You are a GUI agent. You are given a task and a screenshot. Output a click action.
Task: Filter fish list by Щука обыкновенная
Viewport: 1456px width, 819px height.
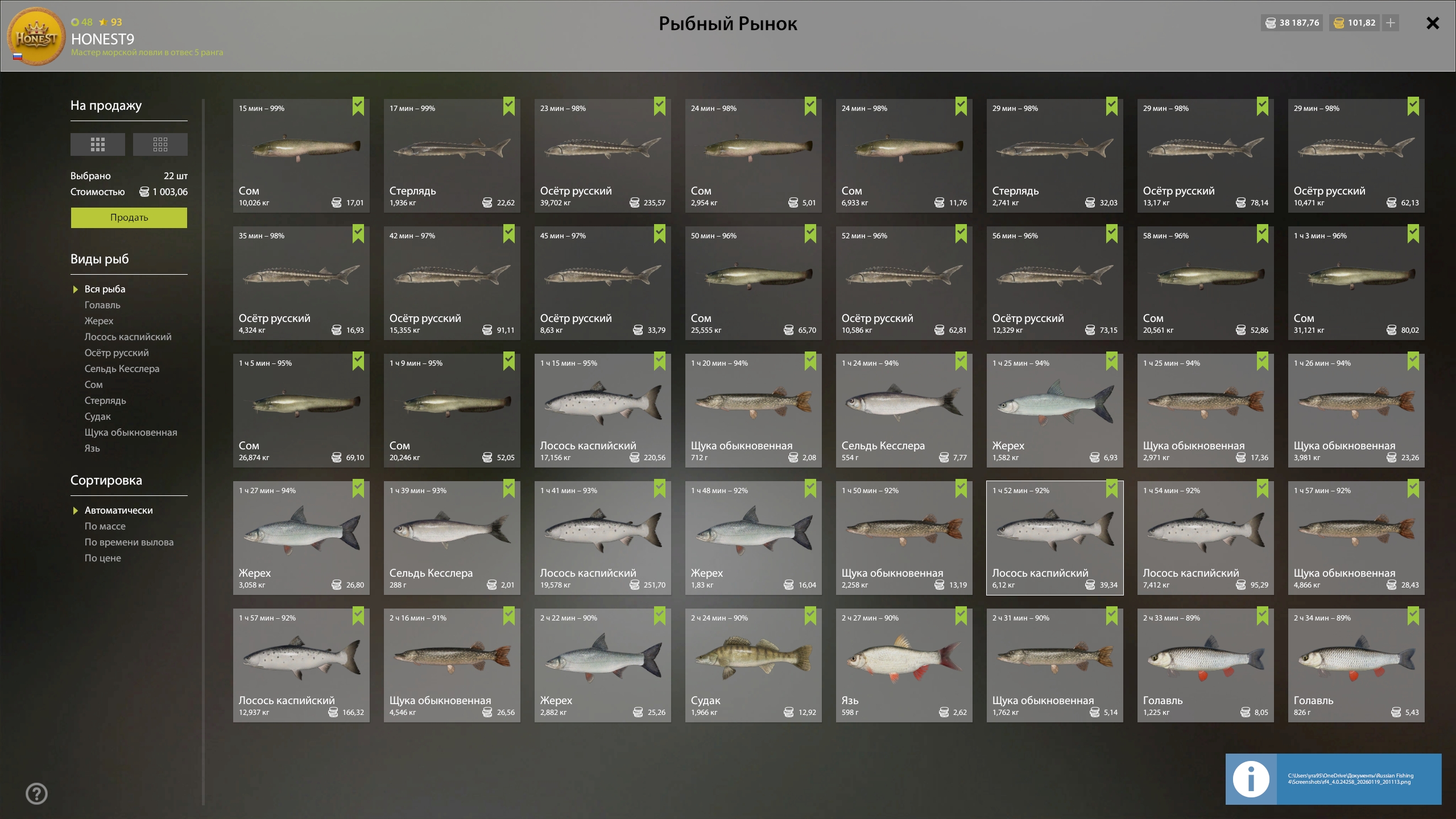131,432
